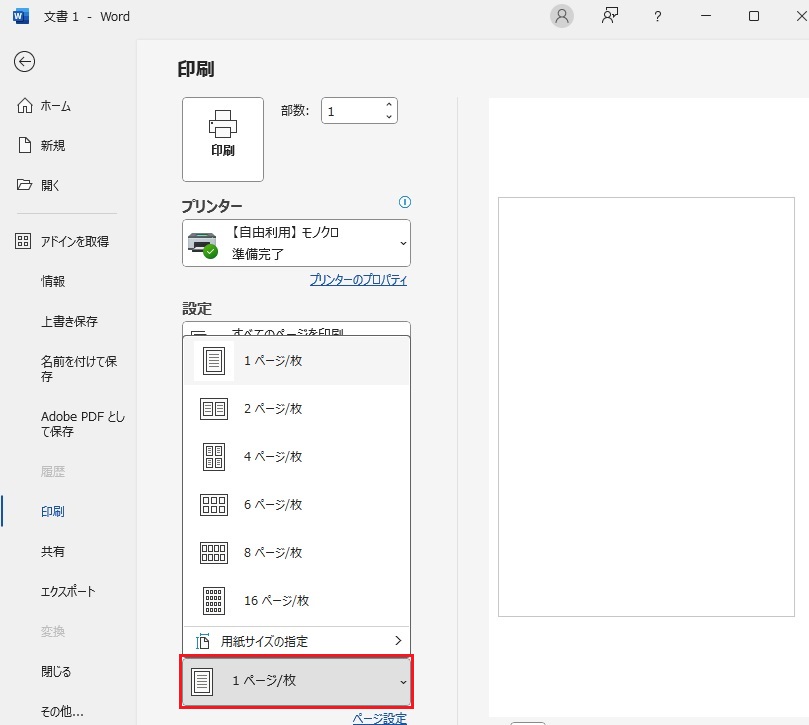
Task: Open the printer selection dropdown
Action: click(x=296, y=243)
